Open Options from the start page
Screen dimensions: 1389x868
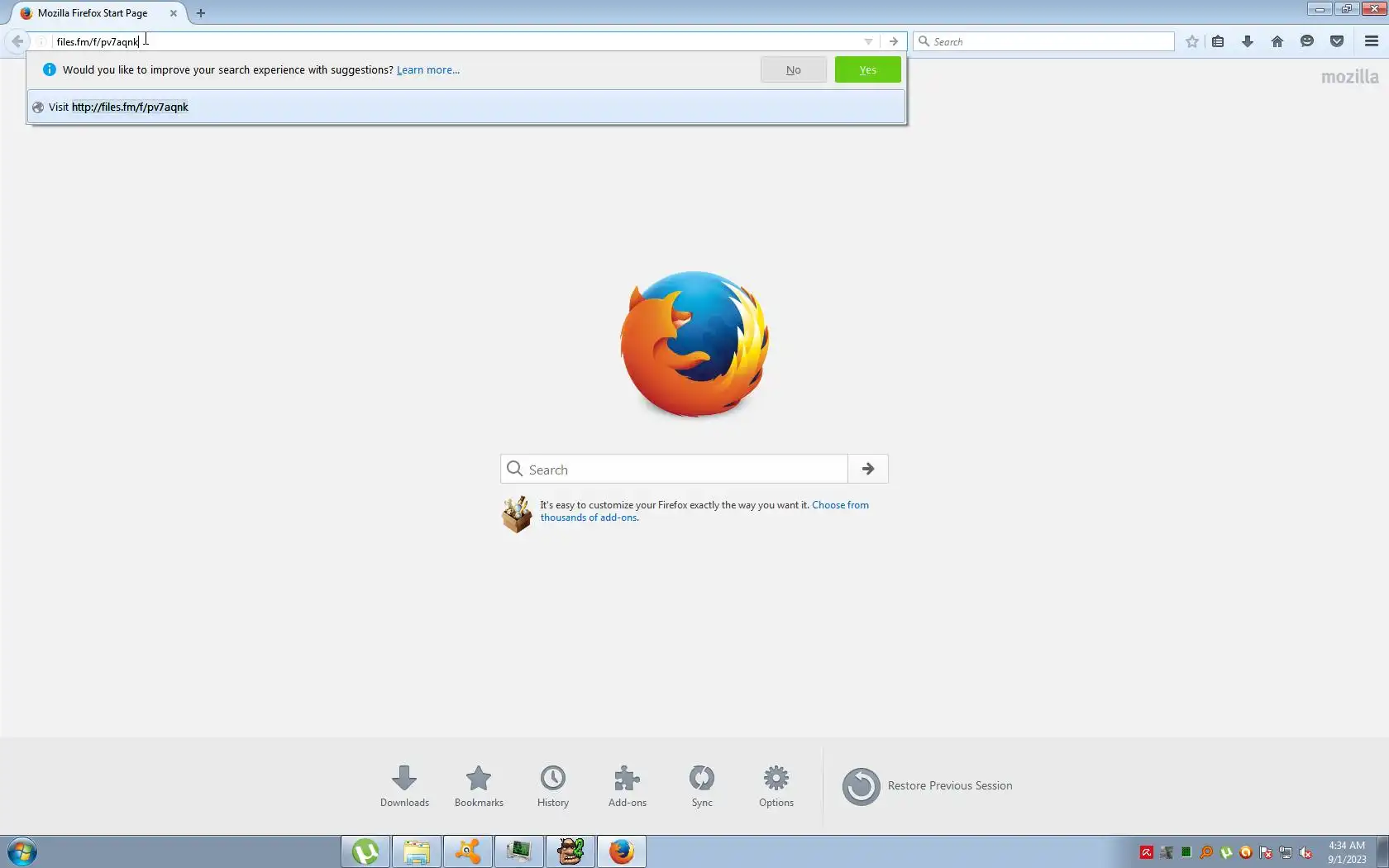(x=776, y=786)
